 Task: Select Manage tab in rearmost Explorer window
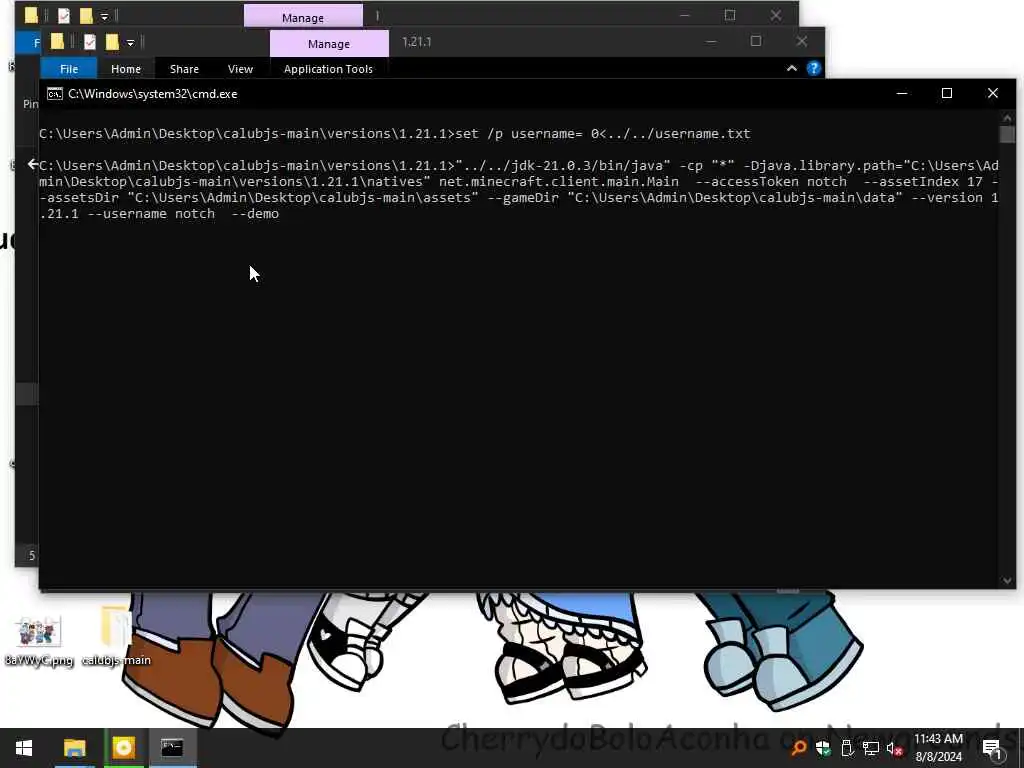[x=303, y=18]
